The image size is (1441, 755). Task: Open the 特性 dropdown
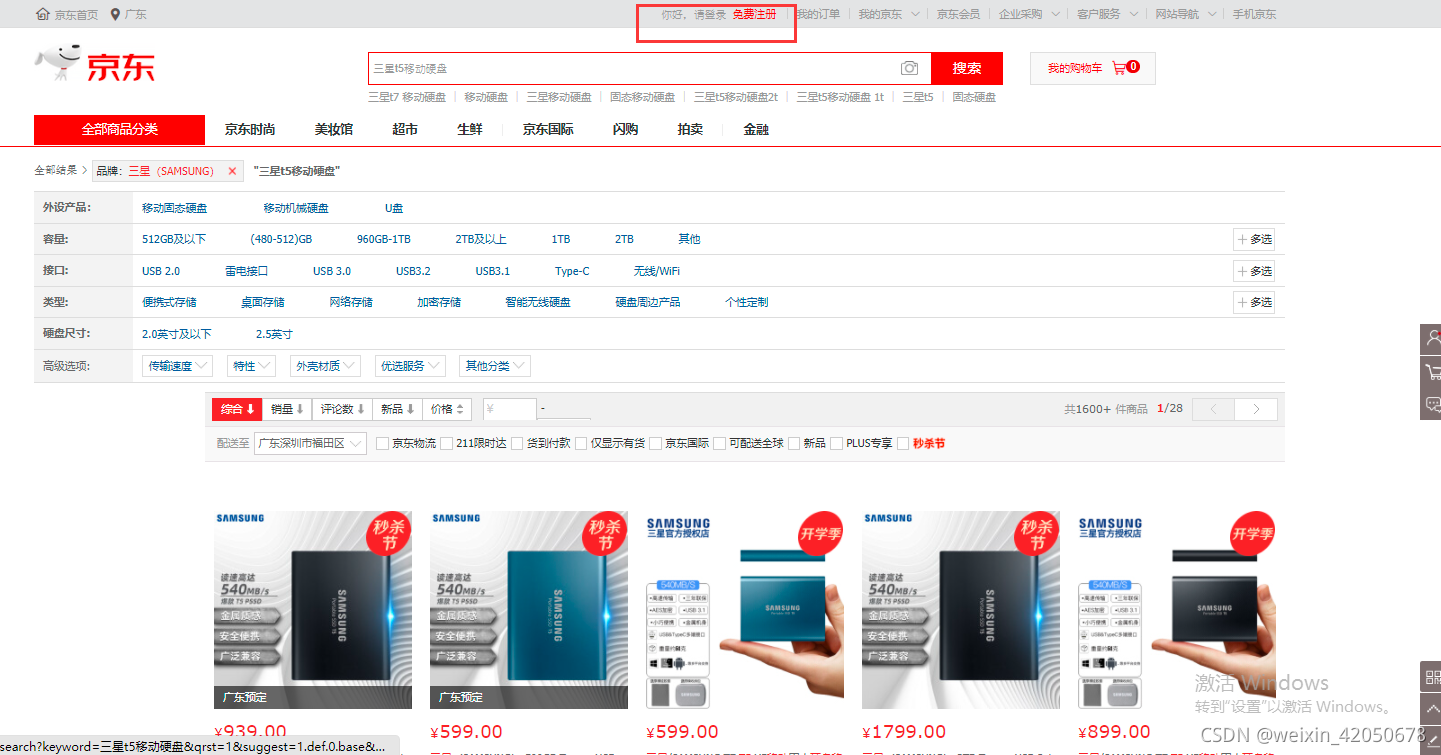click(x=251, y=366)
